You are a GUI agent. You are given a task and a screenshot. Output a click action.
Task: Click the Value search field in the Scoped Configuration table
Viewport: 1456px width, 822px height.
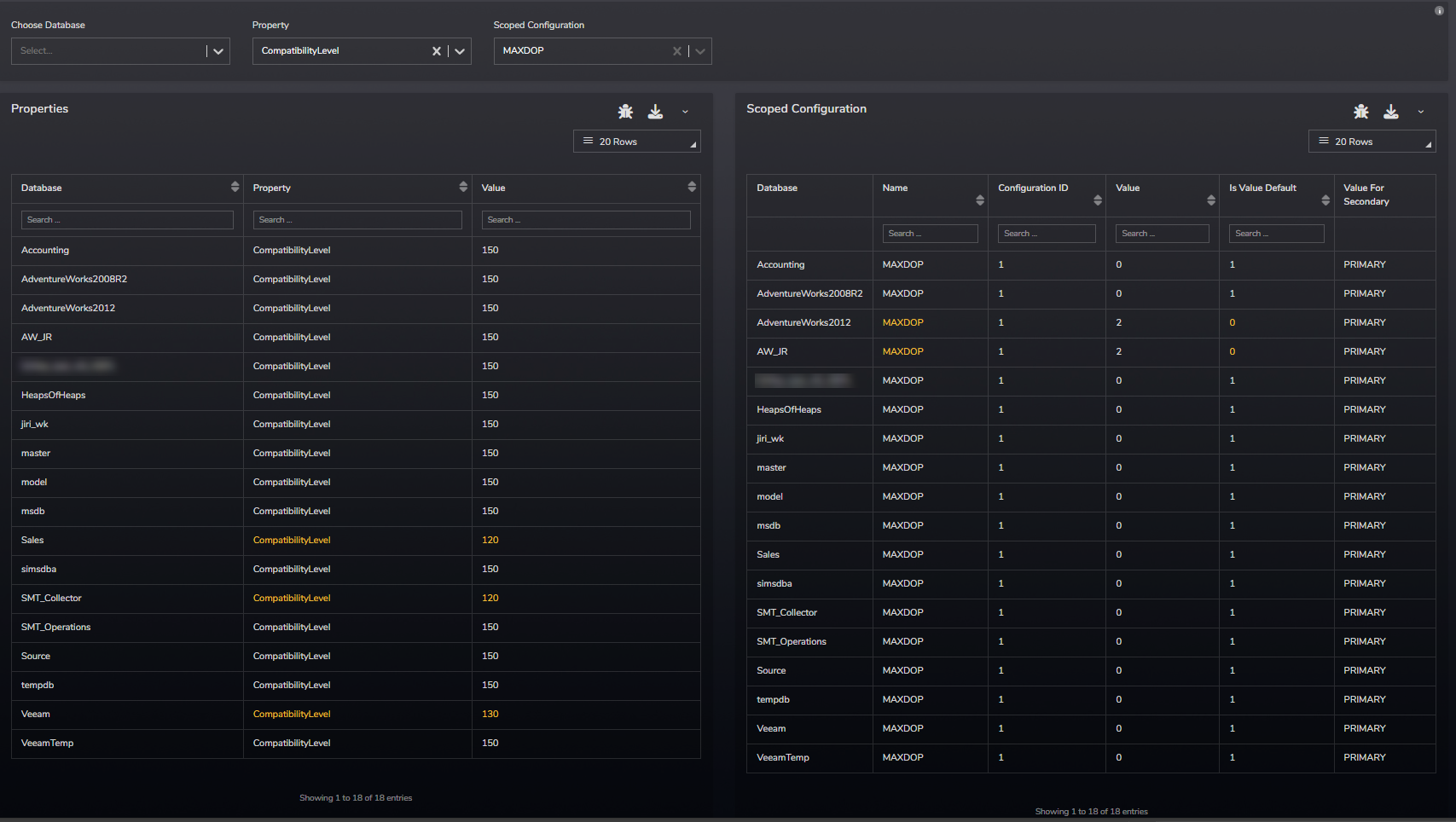coord(1163,234)
